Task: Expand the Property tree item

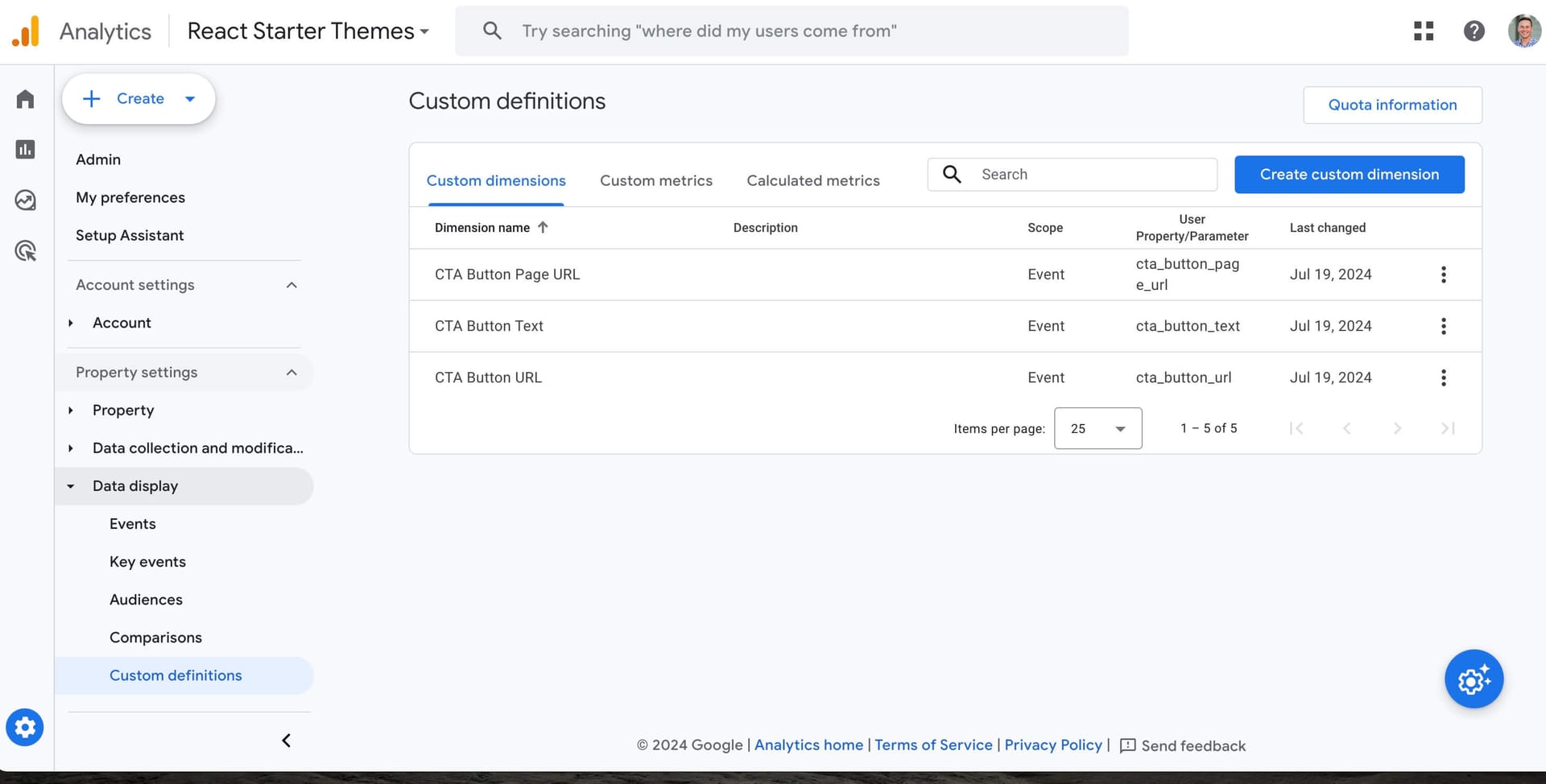Action: 71,411
